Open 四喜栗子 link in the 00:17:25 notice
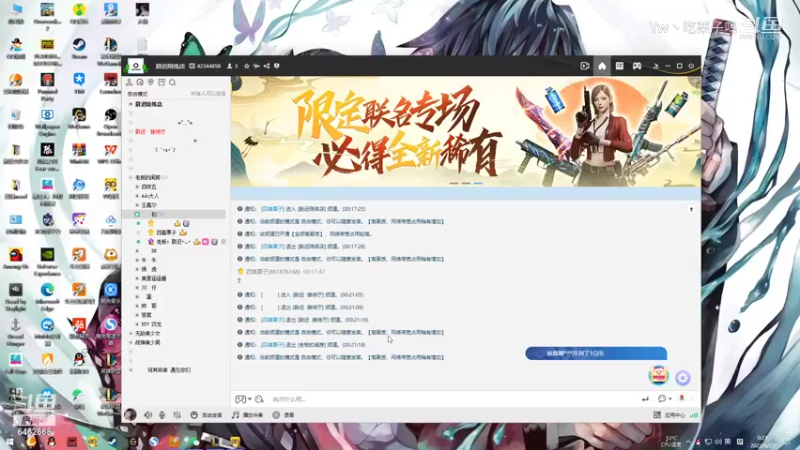The image size is (800, 450). pos(272,209)
